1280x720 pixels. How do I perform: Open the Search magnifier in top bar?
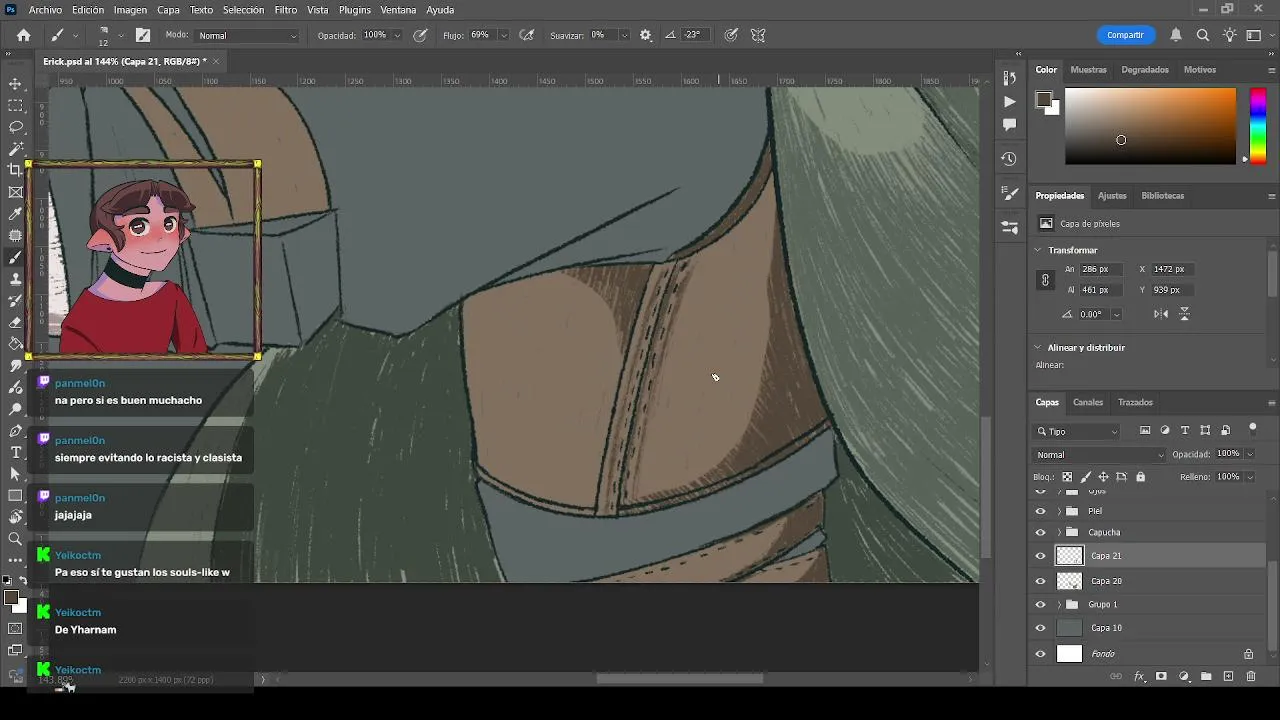click(x=1203, y=35)
